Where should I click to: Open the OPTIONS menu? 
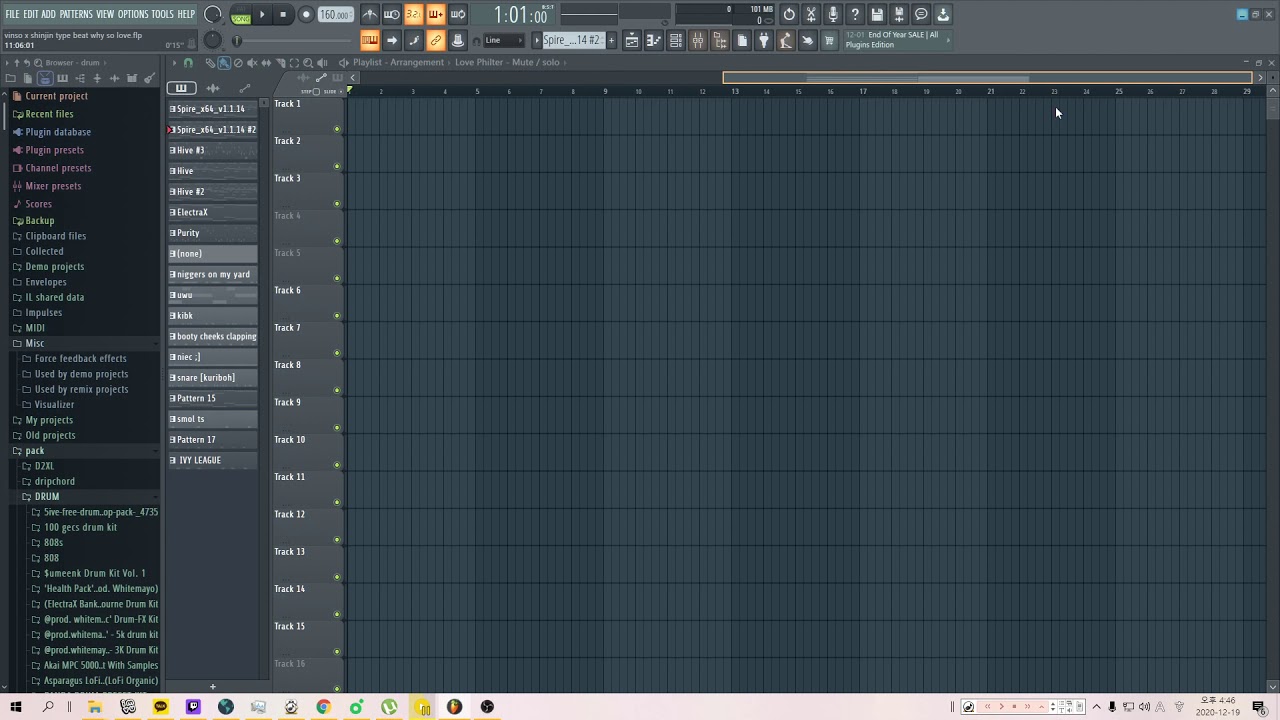point(132,14)
